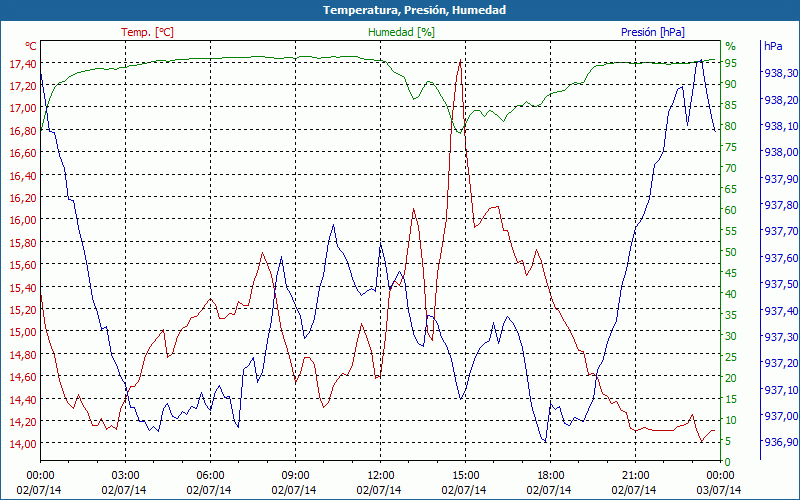Click time label 06:00 on x-axis
Image resolution: width=800 pixels, height=500 pixels.
pos(210,476)
